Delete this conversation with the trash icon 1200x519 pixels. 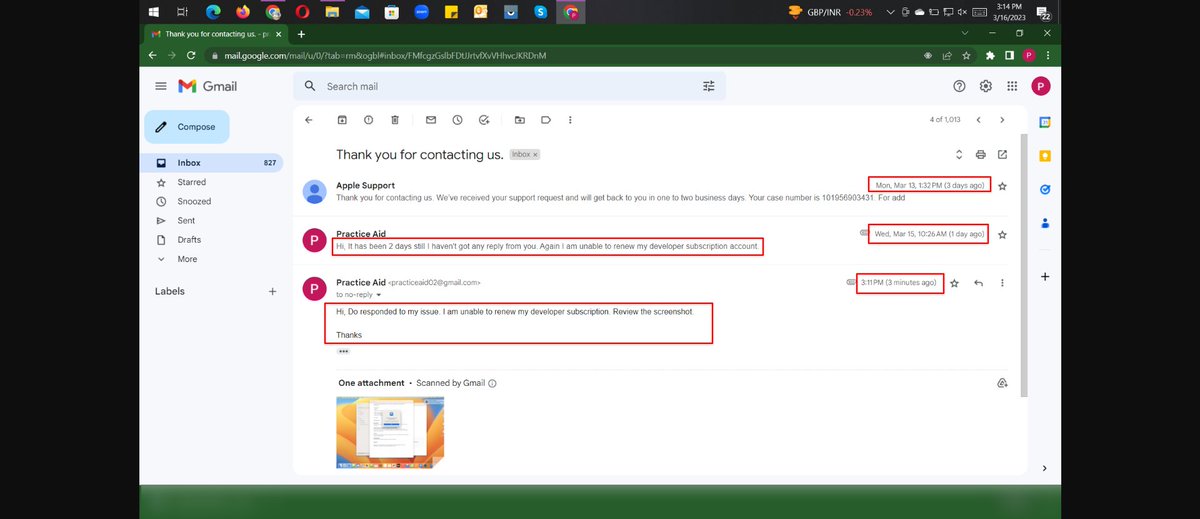click(x=395, y=120)
